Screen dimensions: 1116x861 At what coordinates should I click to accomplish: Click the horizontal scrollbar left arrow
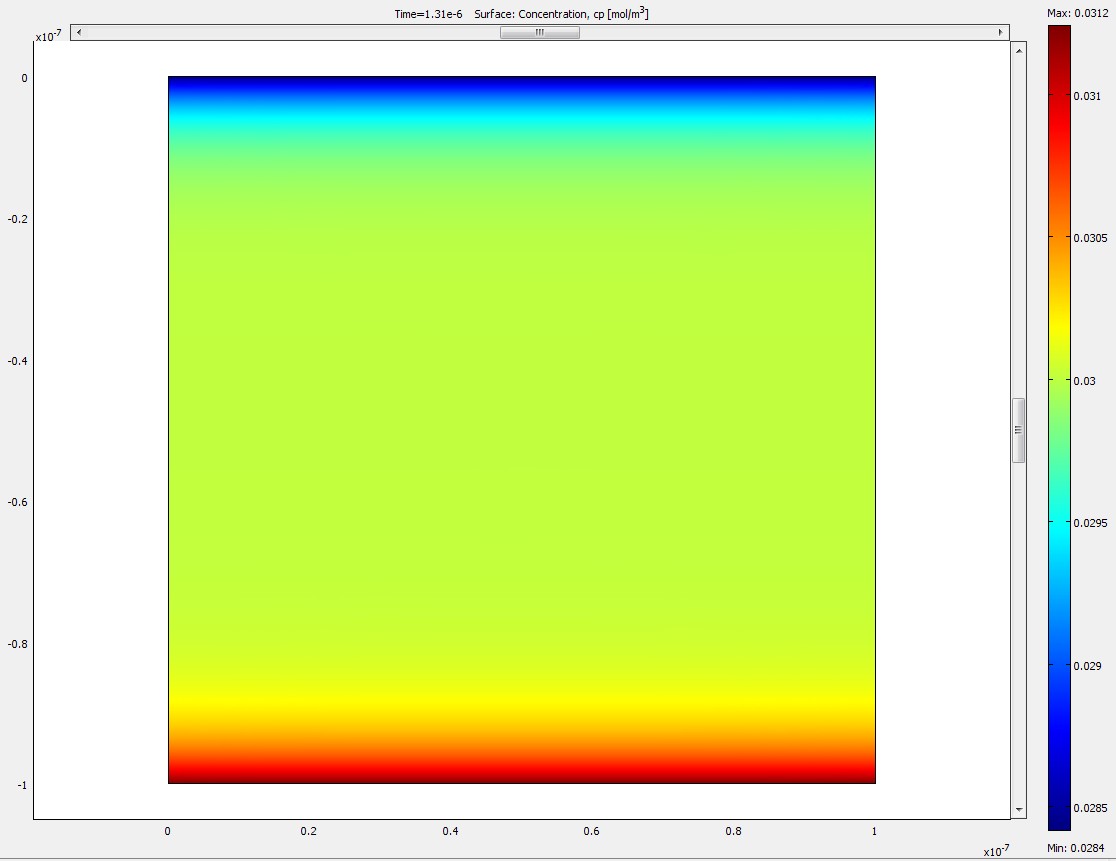coord(79,32)
